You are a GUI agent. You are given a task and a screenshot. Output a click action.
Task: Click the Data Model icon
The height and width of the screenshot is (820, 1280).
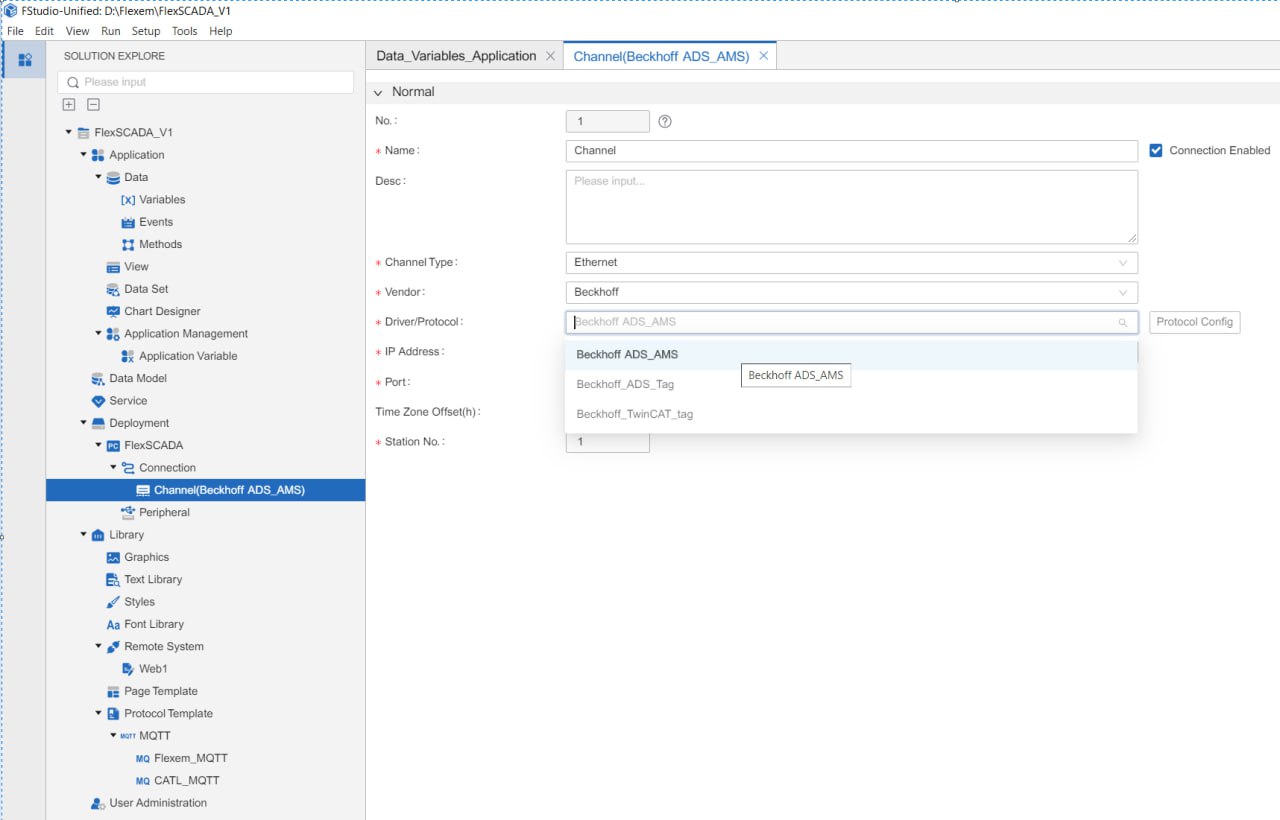pos(98,378)
